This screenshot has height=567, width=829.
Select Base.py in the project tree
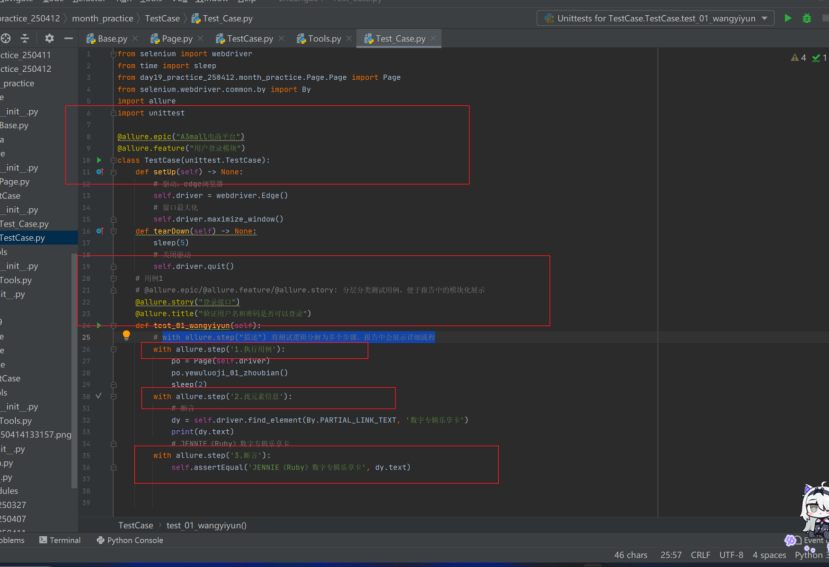tap(14, 125)
